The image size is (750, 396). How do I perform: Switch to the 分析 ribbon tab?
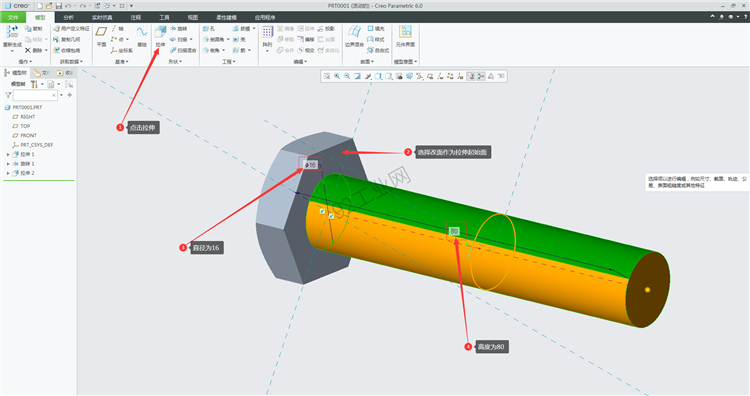pyautogui.click(x=68, y=17)
